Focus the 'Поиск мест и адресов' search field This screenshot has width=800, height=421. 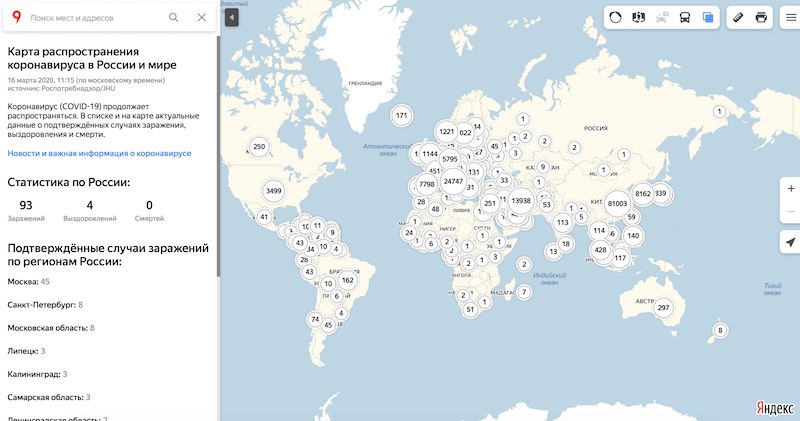point(97,18)
